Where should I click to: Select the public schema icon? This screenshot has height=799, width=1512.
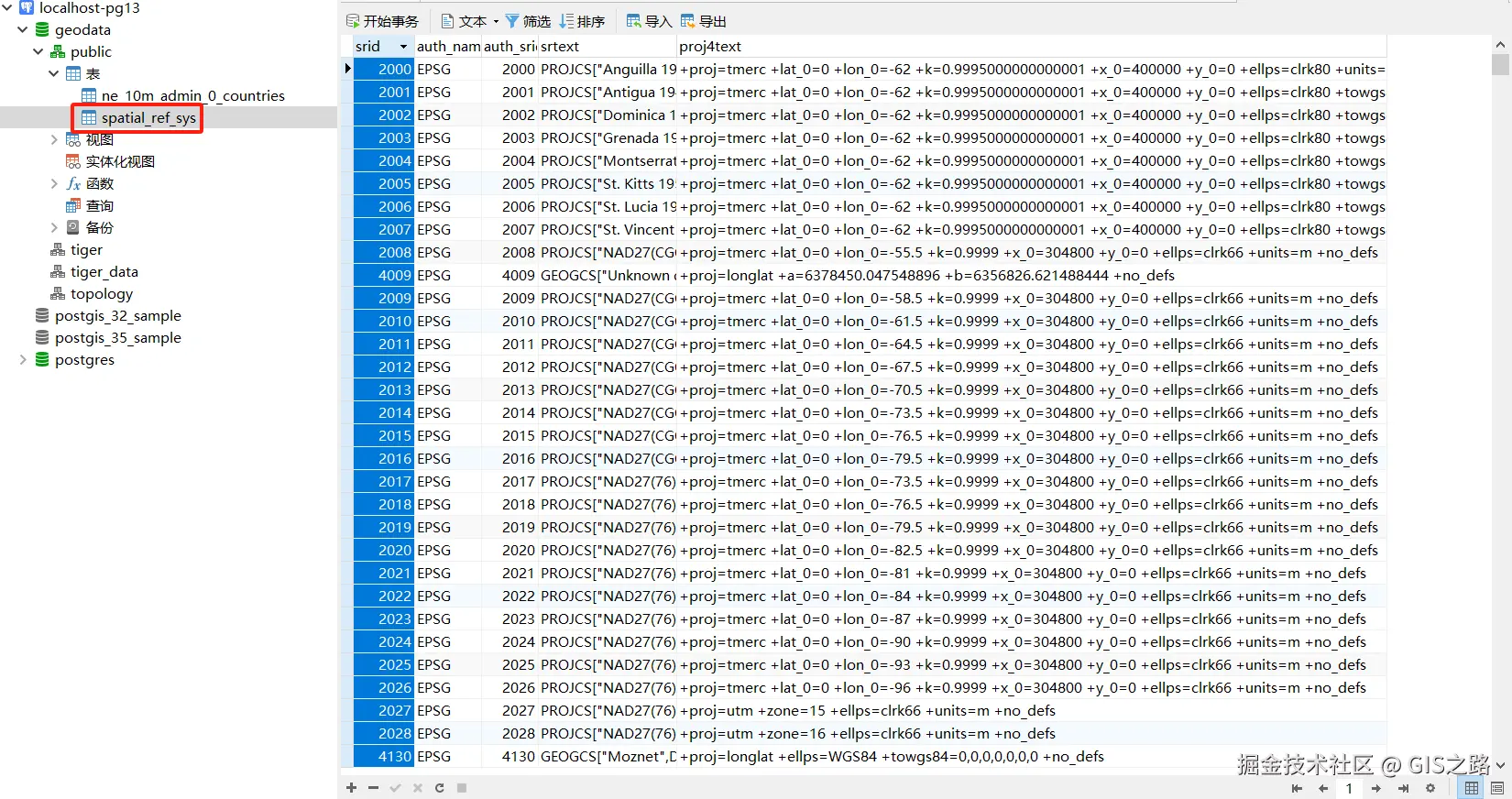(x=58, y=51)
